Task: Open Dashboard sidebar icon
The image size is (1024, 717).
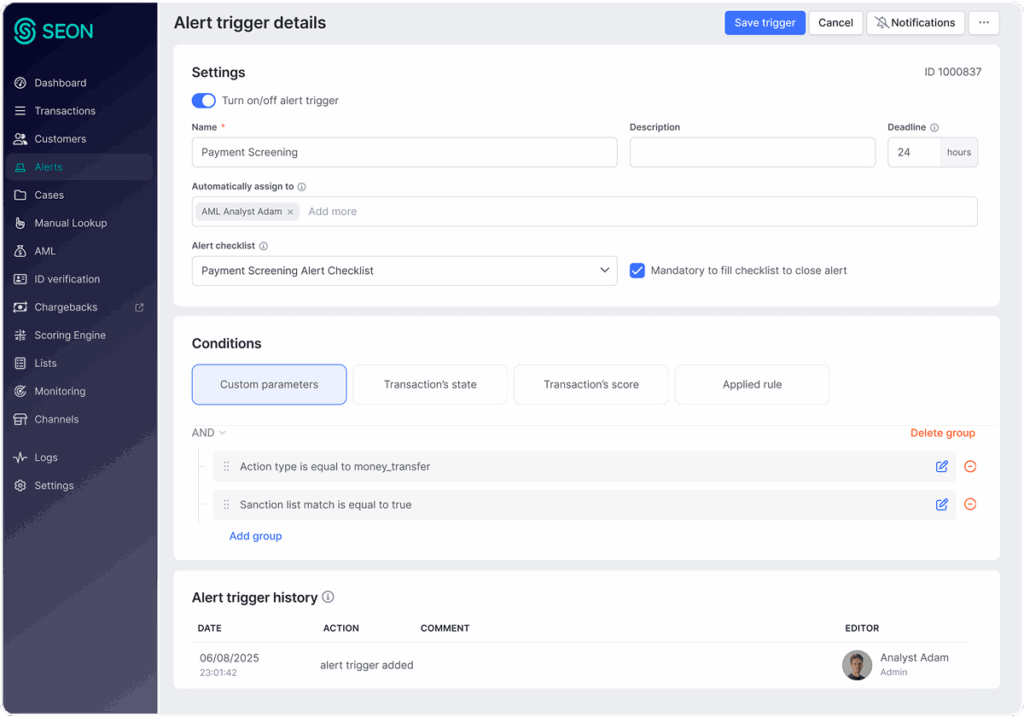Action: click(x=20, y=83)
